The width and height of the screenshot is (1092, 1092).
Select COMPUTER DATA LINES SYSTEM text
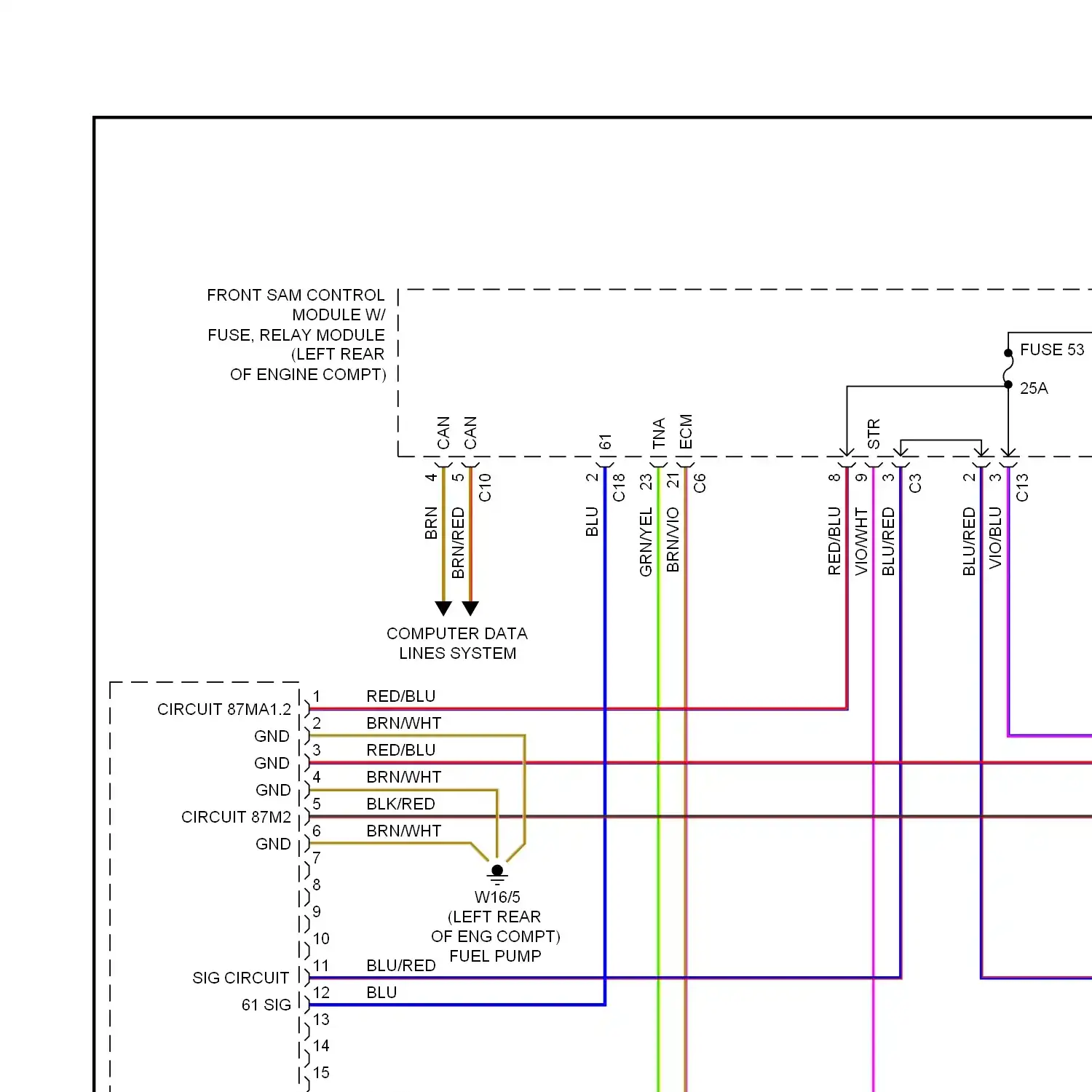click(x=457, y=644)
